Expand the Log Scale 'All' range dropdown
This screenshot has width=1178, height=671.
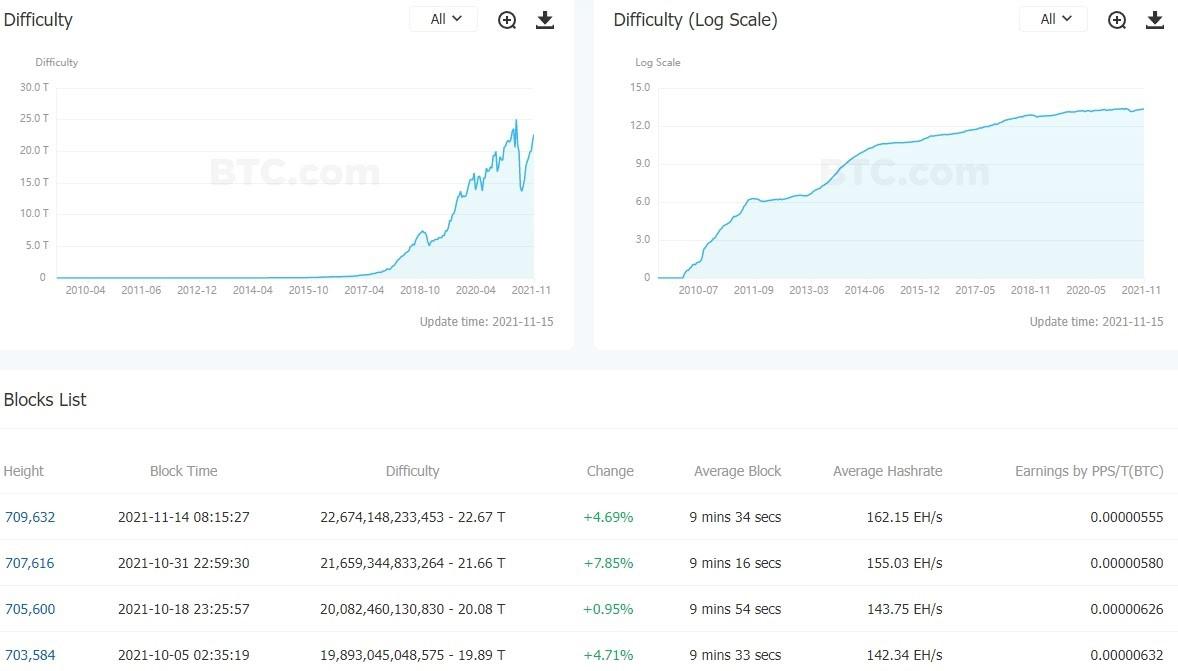coord(1054,19)
